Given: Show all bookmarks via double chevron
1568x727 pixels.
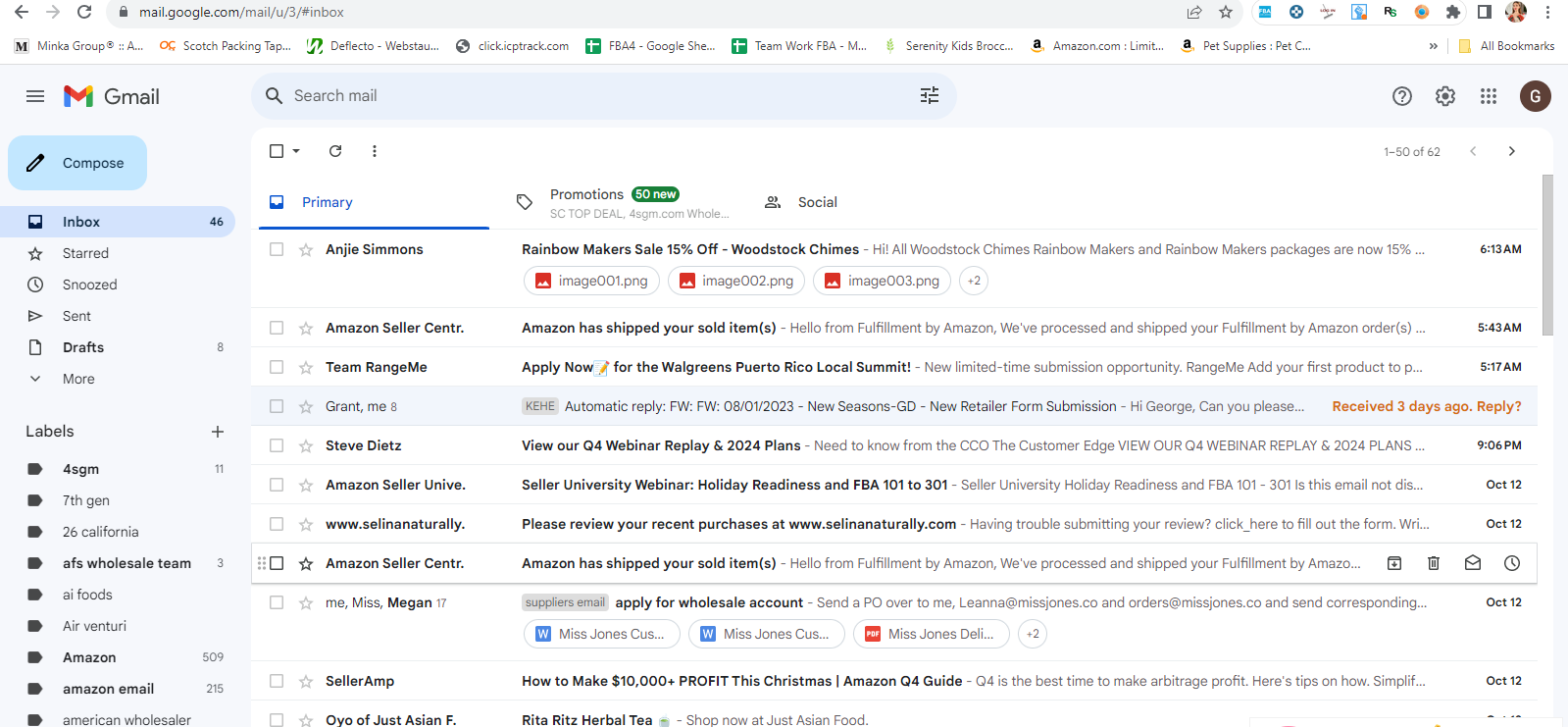Looking at the screenshot, I should coord(1434,46).
